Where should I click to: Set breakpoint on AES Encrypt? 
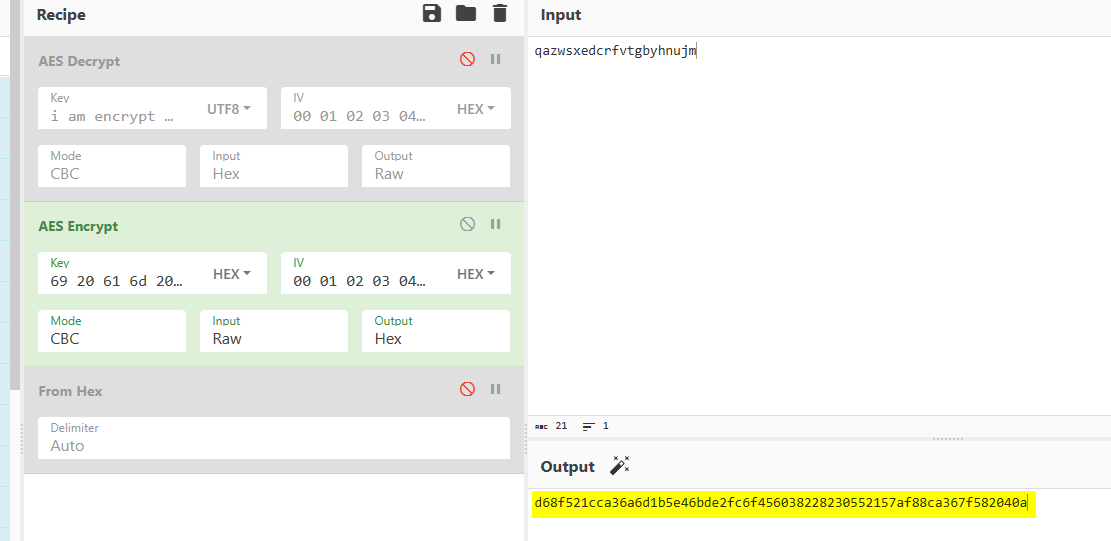495,225
